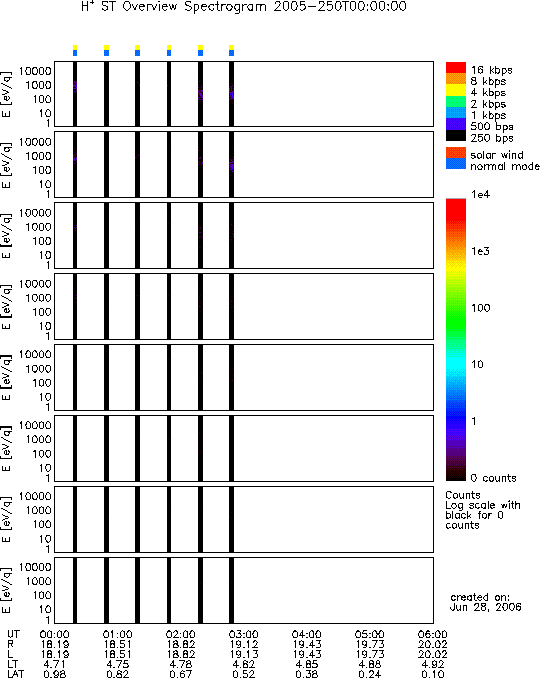Click the LT axis row label

pos(12,664)
